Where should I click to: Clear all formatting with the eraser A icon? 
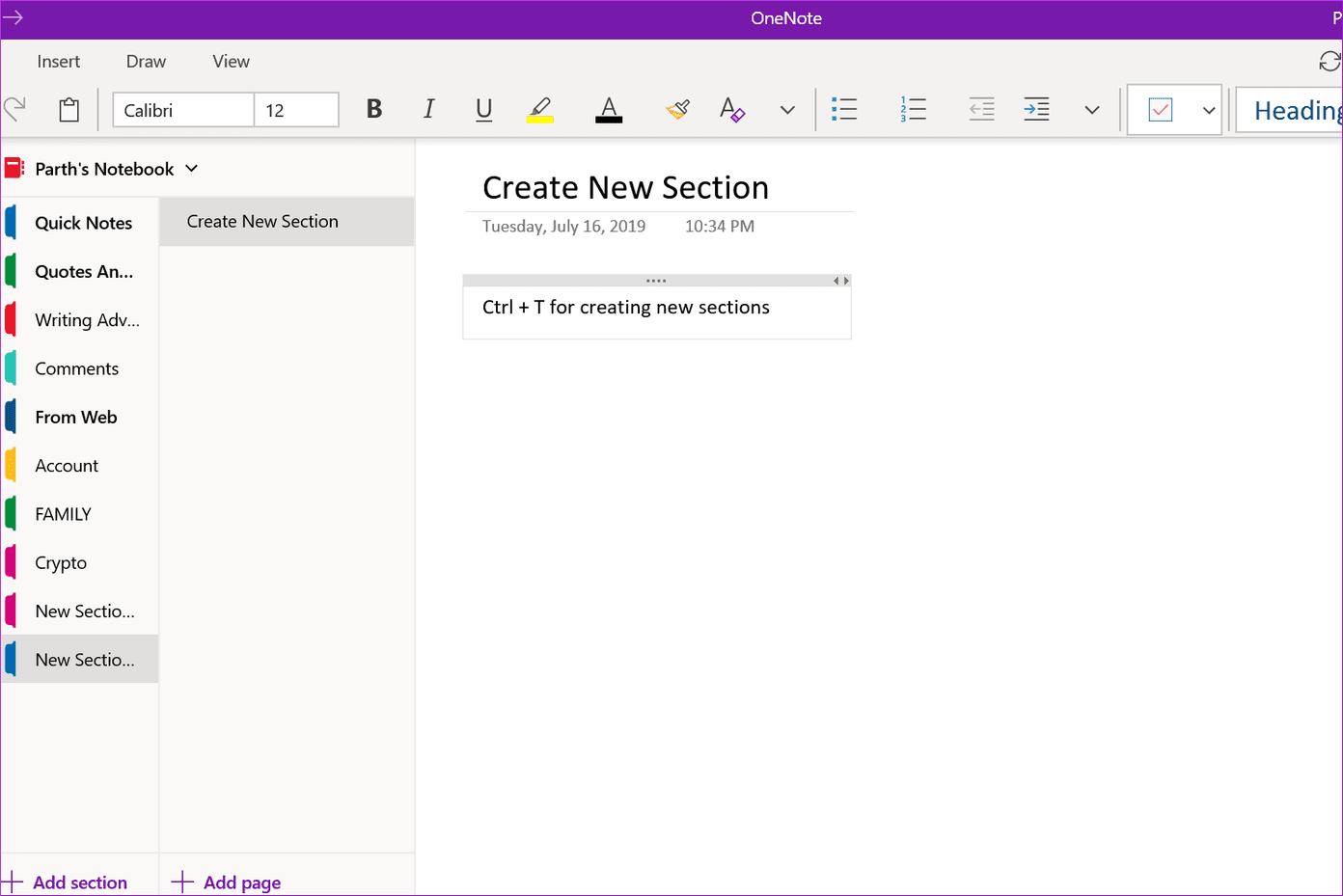pos(732,109)
